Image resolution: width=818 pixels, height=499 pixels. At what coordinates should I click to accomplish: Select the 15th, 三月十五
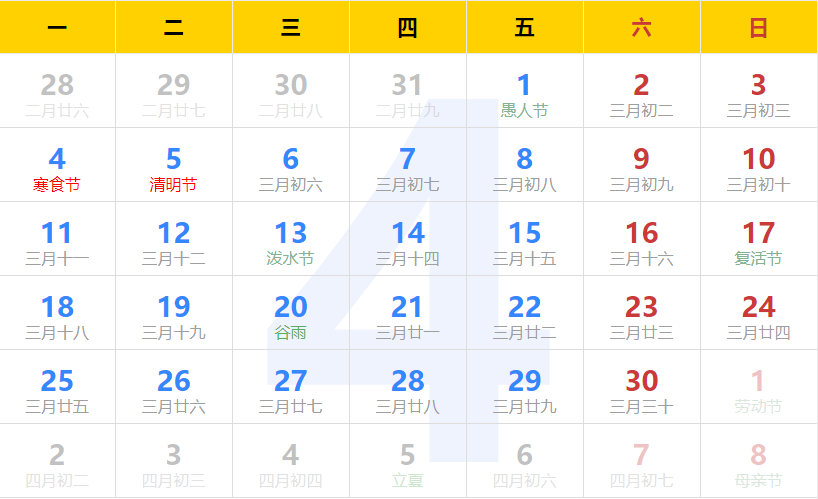524,240
